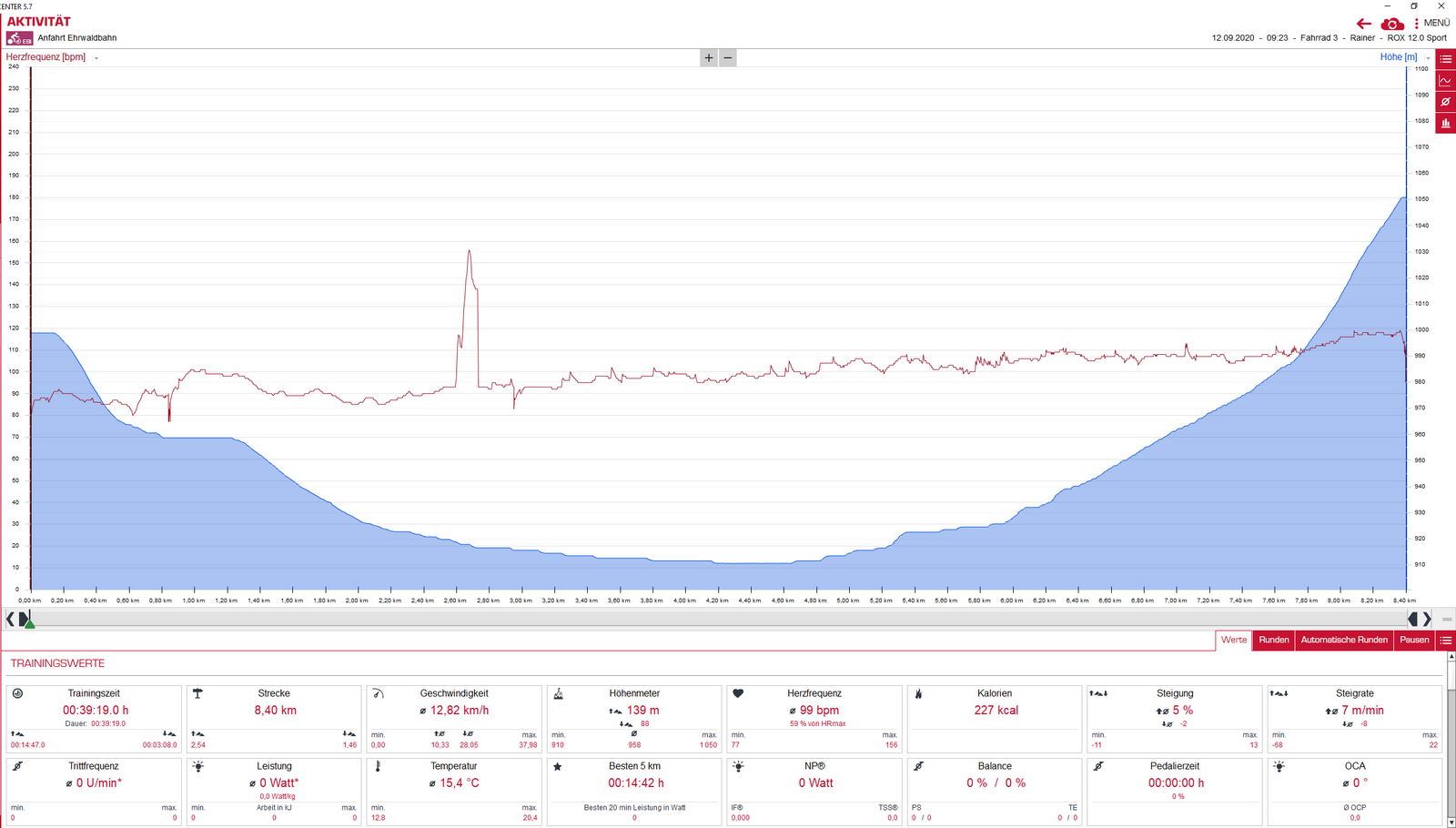1456x828 pixels.
Task: Select the line graph icon in the sidebar
Action: point(1445,81)
